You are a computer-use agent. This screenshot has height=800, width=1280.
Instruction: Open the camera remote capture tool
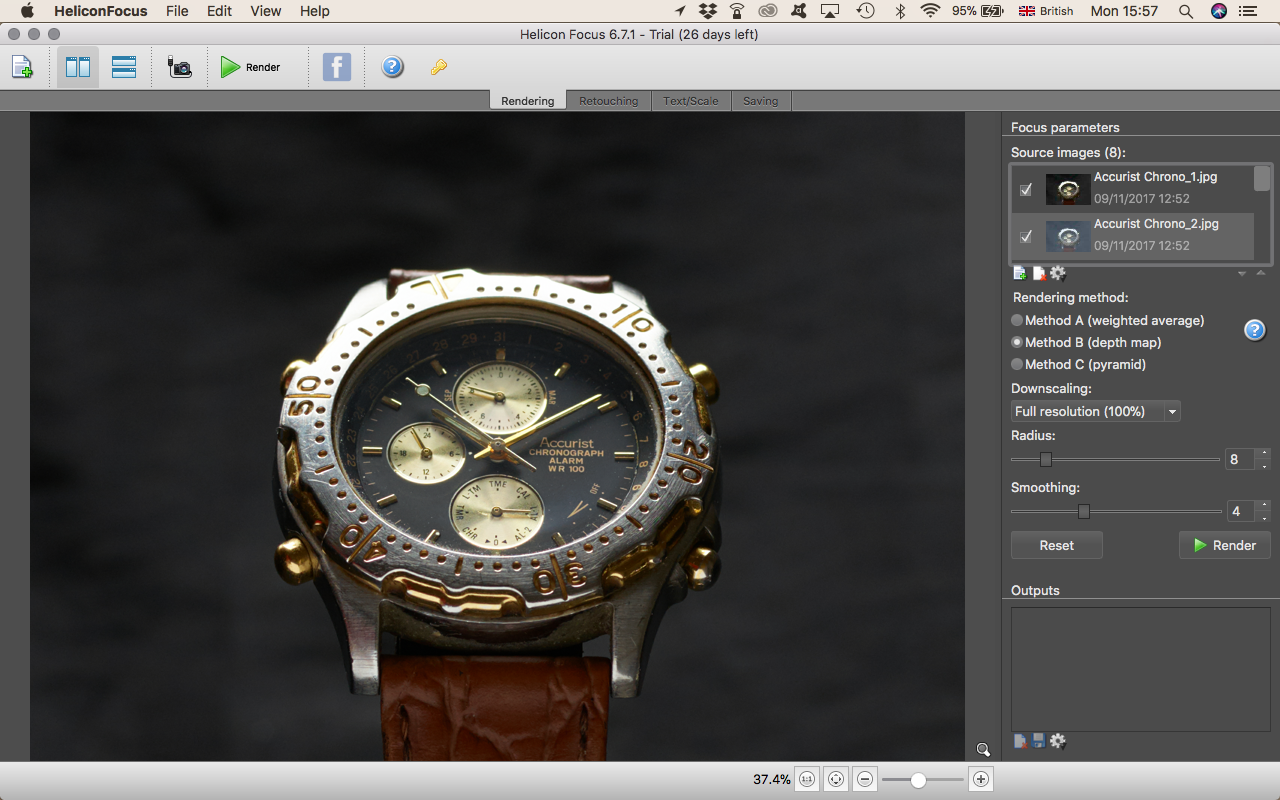point(180,67)
